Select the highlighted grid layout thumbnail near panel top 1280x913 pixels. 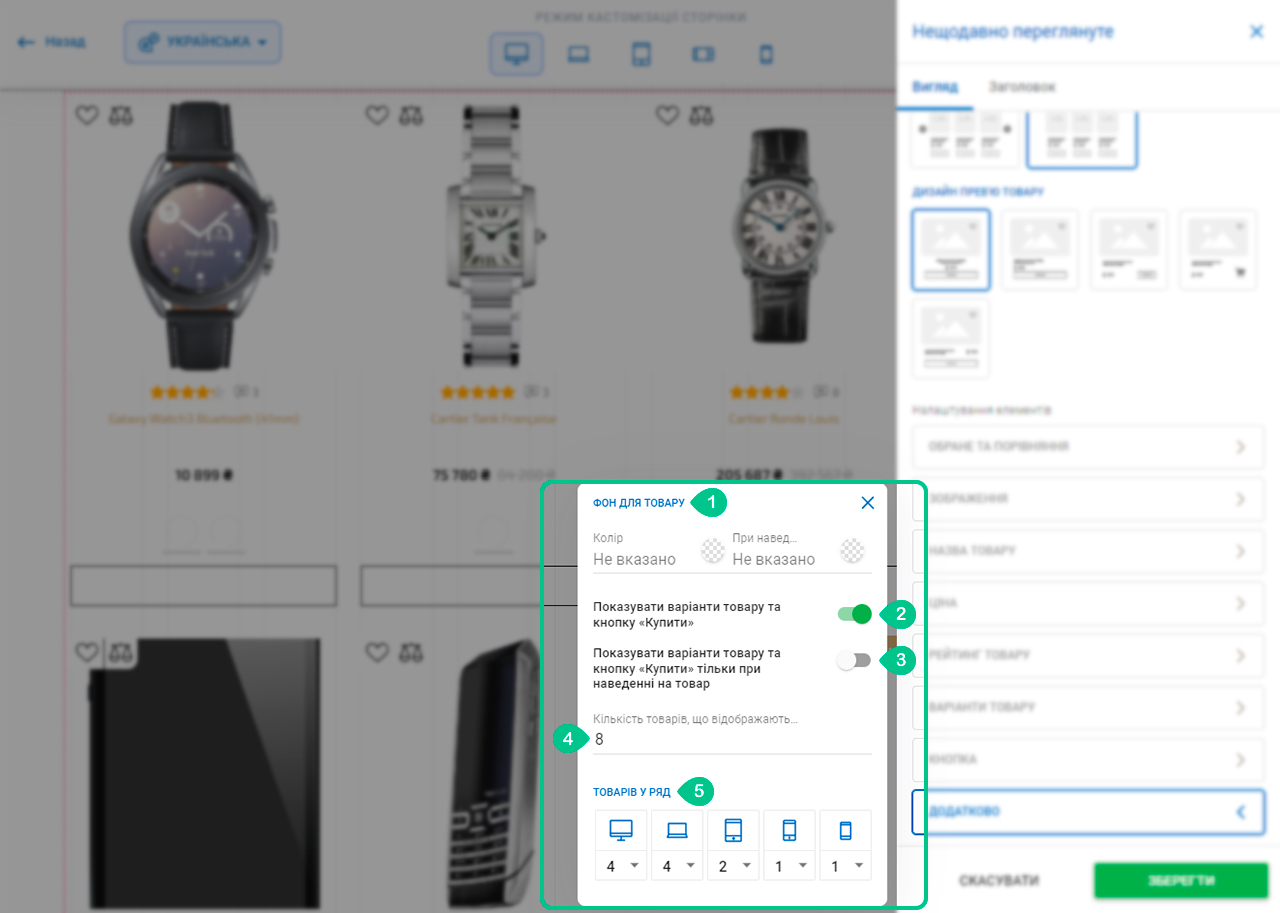(x=1083, y=139)
